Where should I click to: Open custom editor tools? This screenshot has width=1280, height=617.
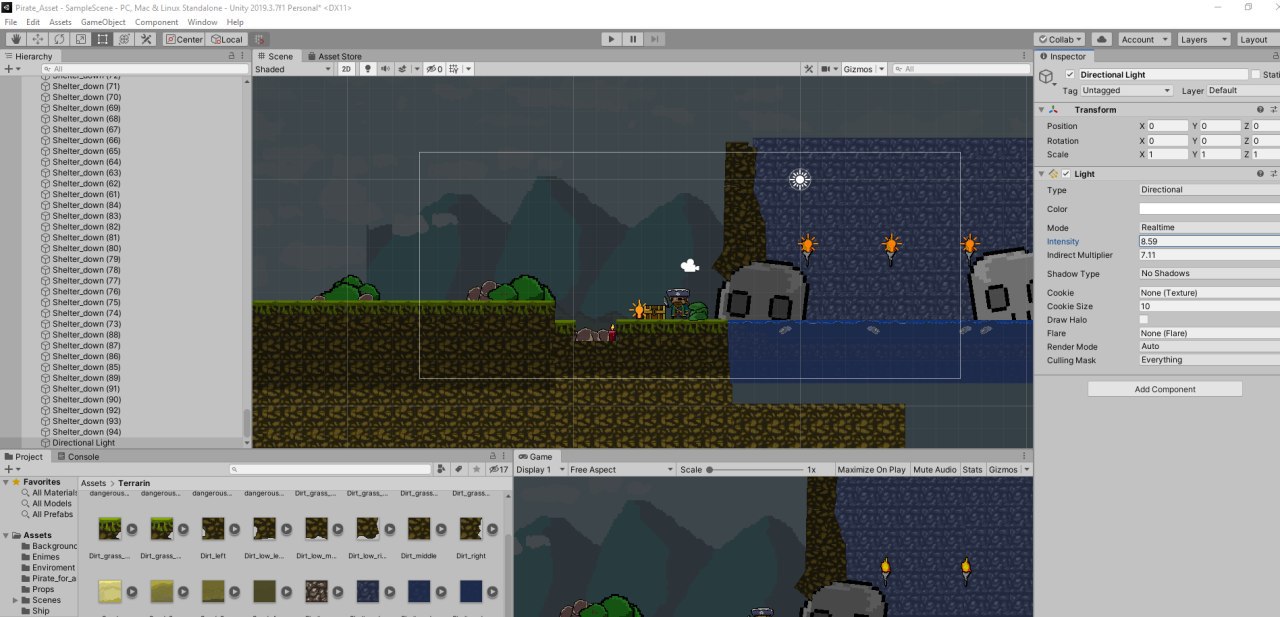[146, 39]
